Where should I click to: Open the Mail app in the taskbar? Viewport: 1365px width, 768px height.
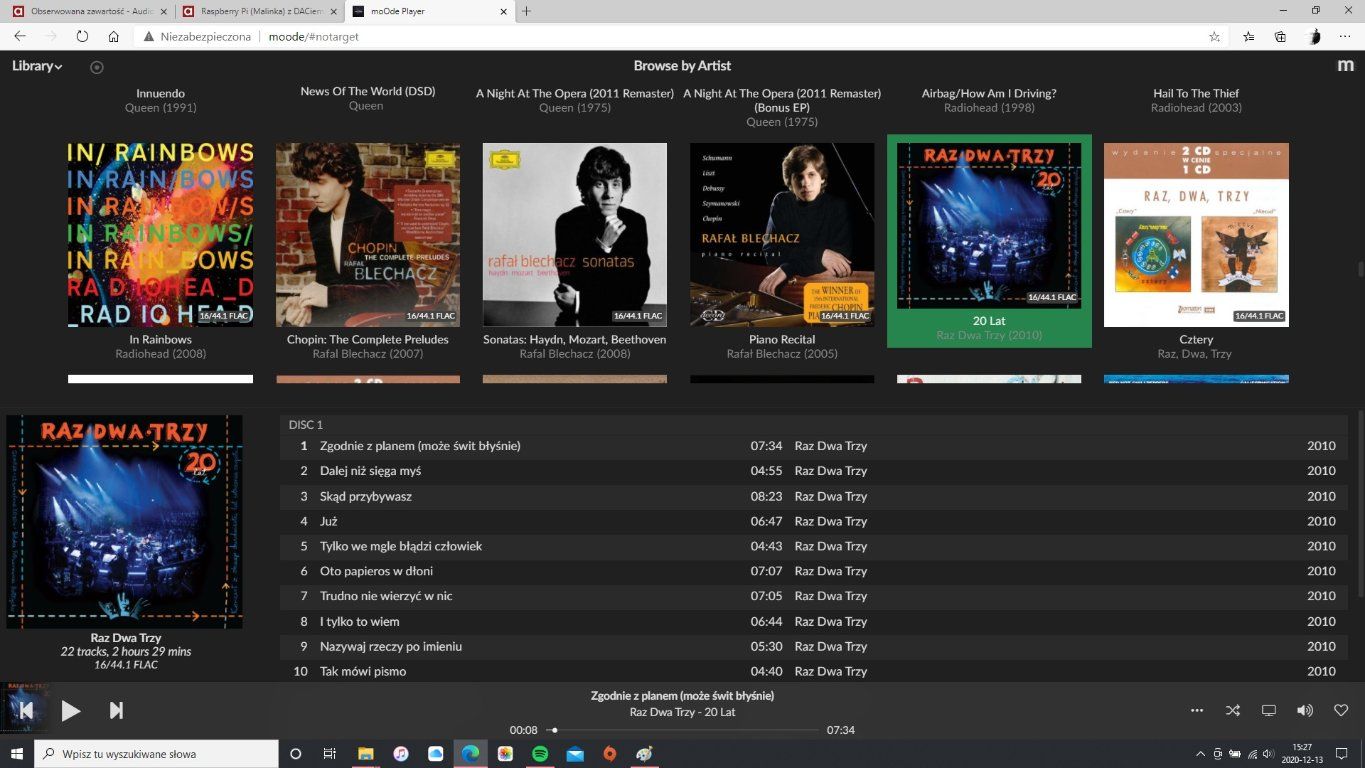575,753
